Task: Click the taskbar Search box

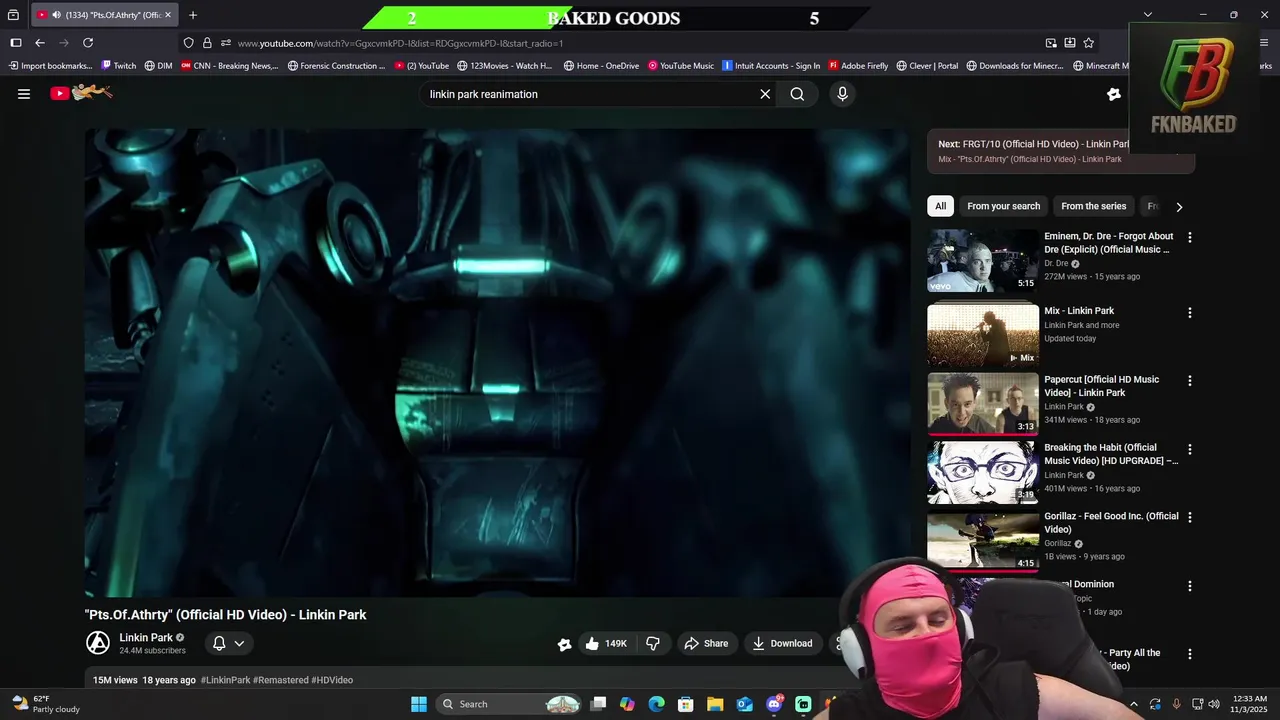Action: click(x=511, y=704)
